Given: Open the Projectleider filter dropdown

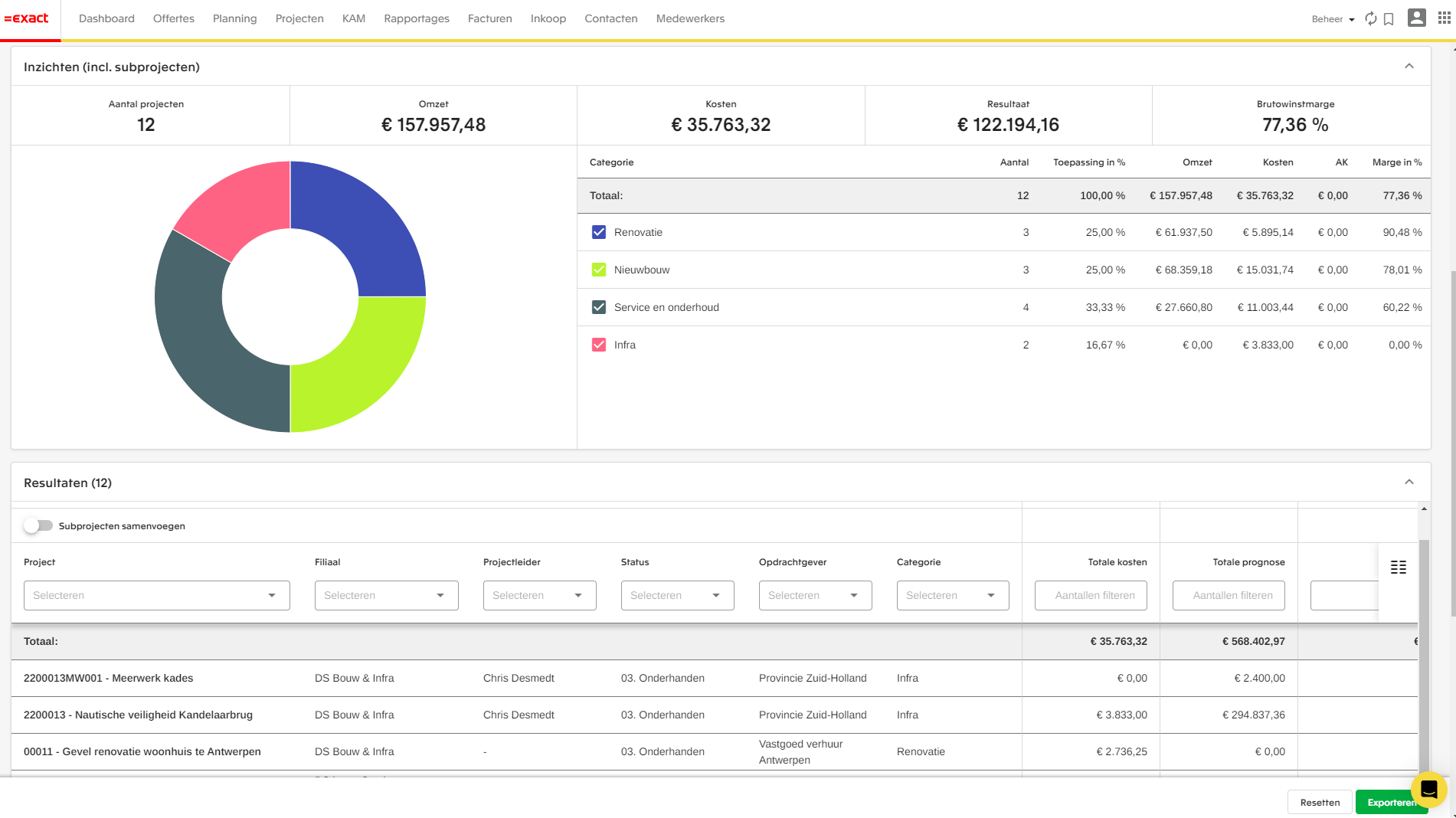Looking at the screenshot, I should point(540,595).
